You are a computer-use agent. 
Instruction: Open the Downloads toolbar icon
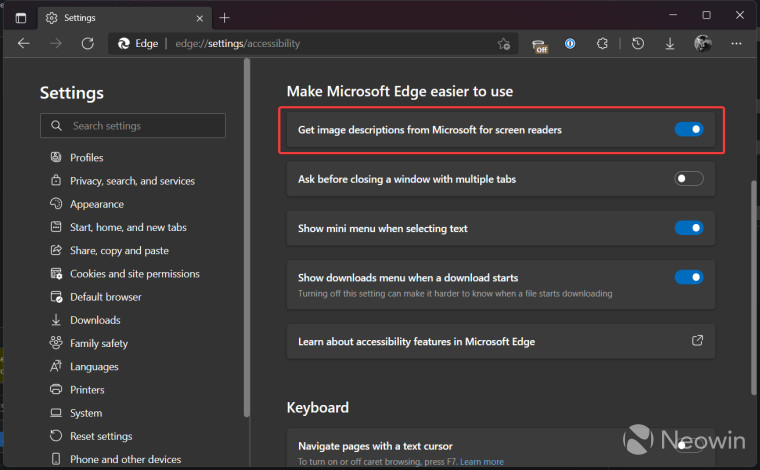point(670,44)
